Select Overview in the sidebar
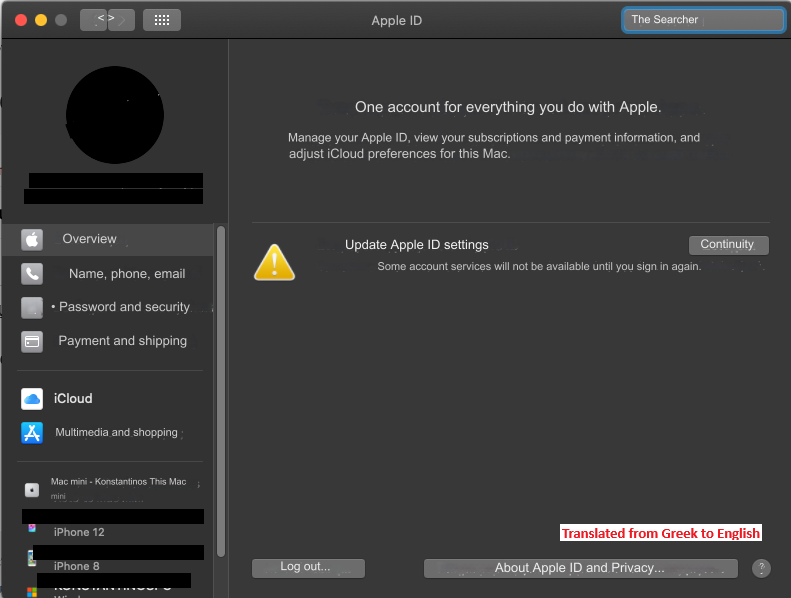791x598 pixels. (x=108, y=239)
